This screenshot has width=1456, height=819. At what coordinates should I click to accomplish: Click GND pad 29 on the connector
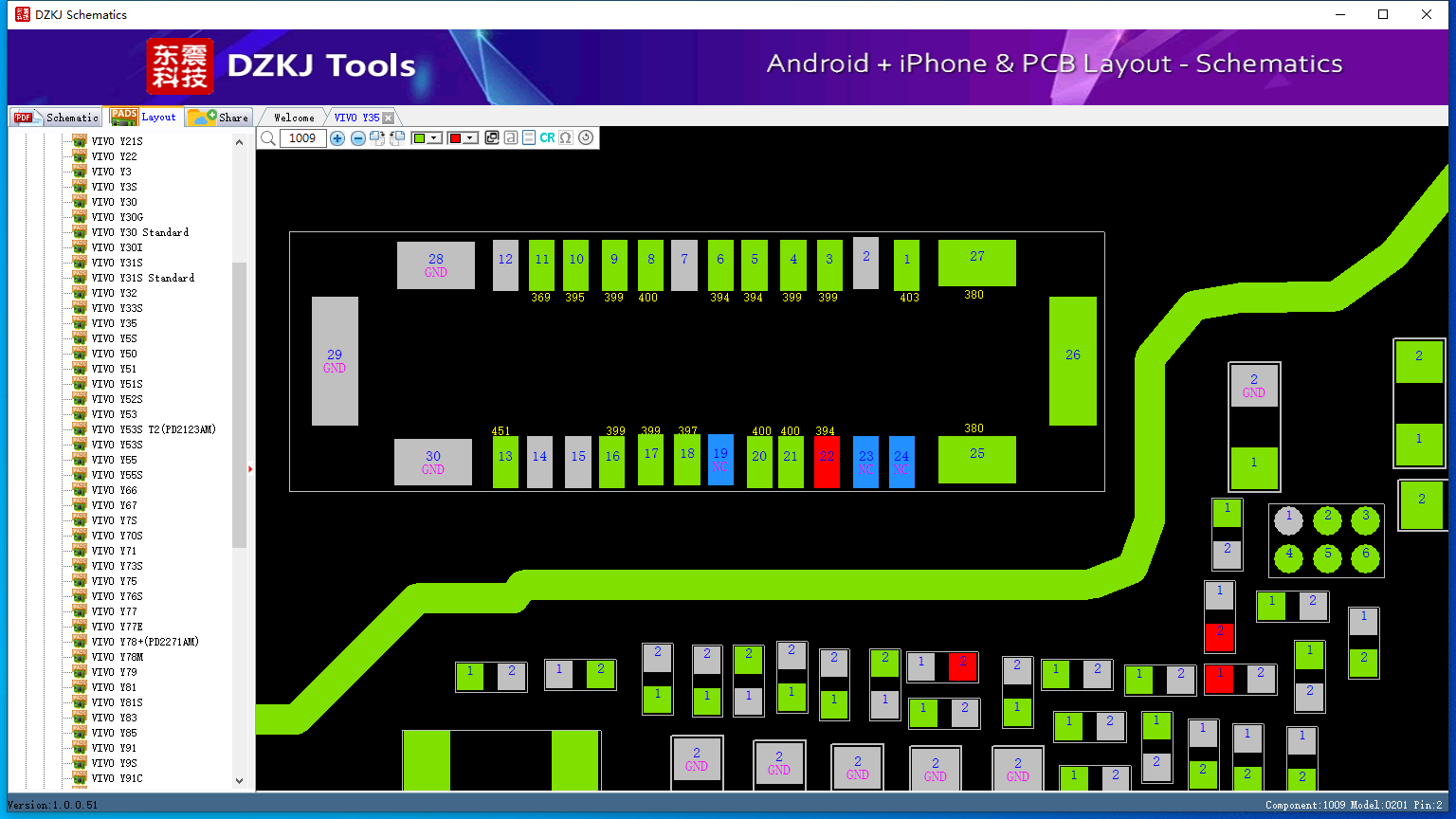335,361
